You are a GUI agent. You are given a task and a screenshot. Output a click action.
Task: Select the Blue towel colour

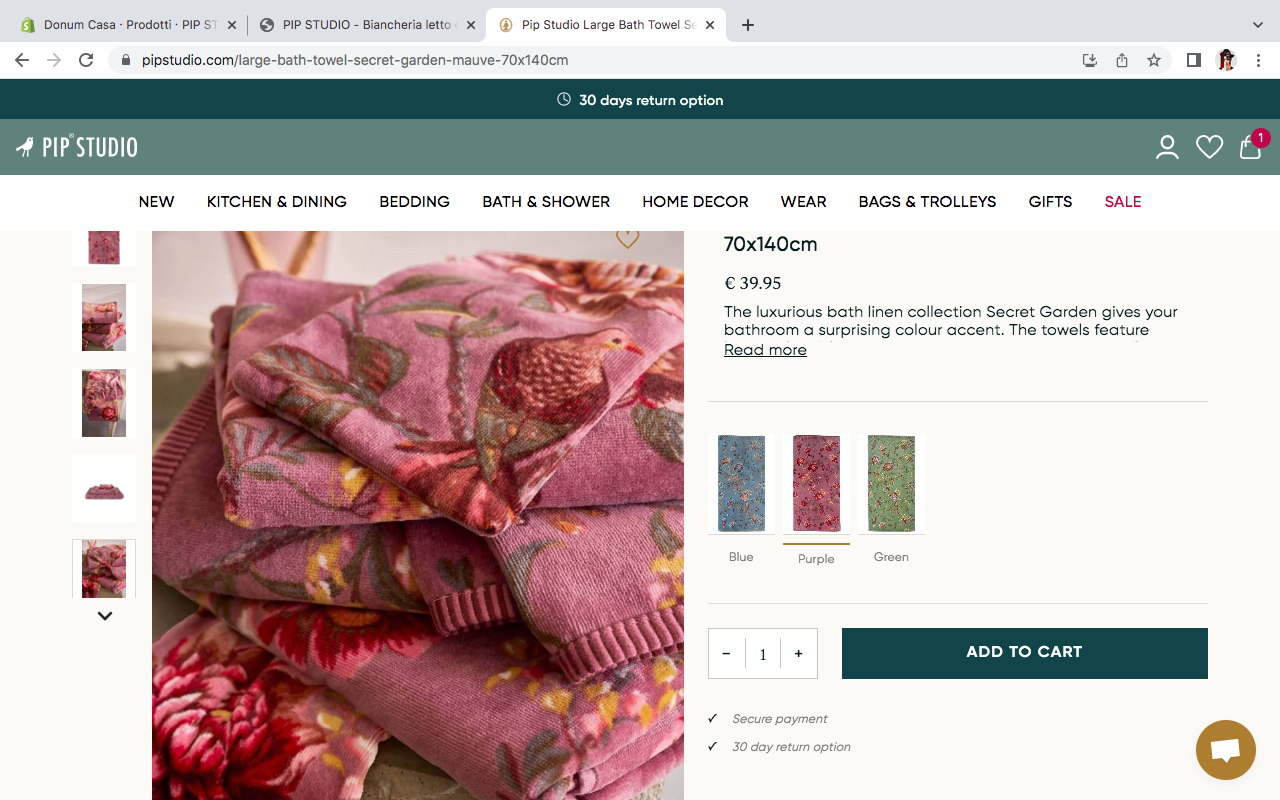tap(741, 484)
